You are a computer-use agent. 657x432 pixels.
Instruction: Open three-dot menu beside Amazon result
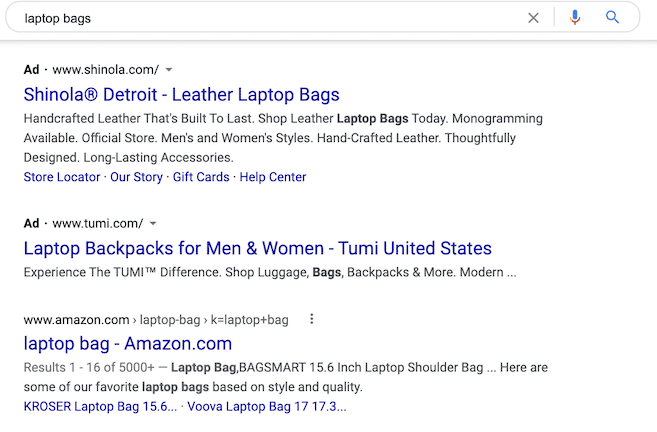click(312, 320)
